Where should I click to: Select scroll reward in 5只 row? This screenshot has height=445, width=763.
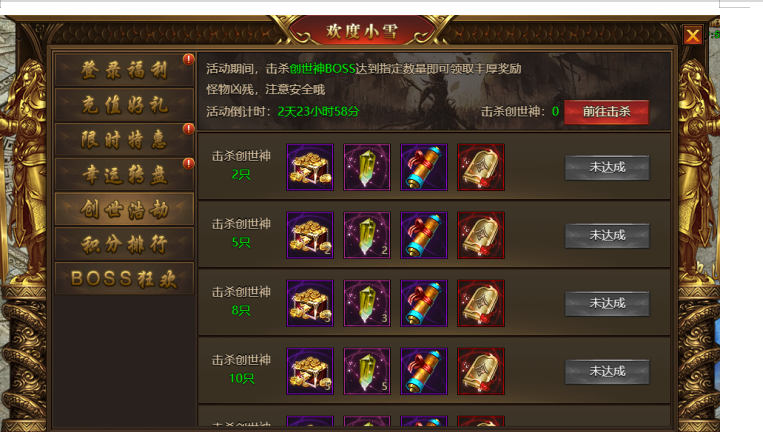coord(424,235)
